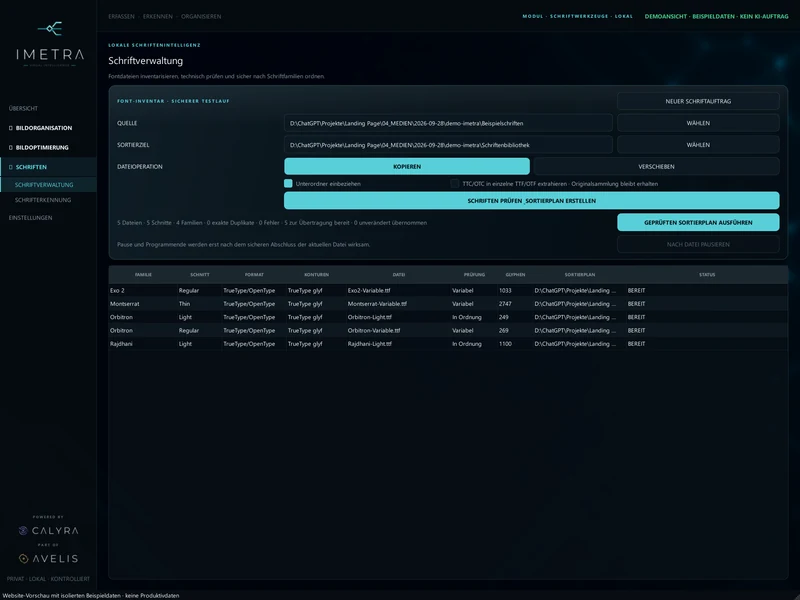Image resolution: width=800 pixels, height=600 pixels.
Task: Open the ÜBERSICHT sidebar item
Action: [23, 109]
